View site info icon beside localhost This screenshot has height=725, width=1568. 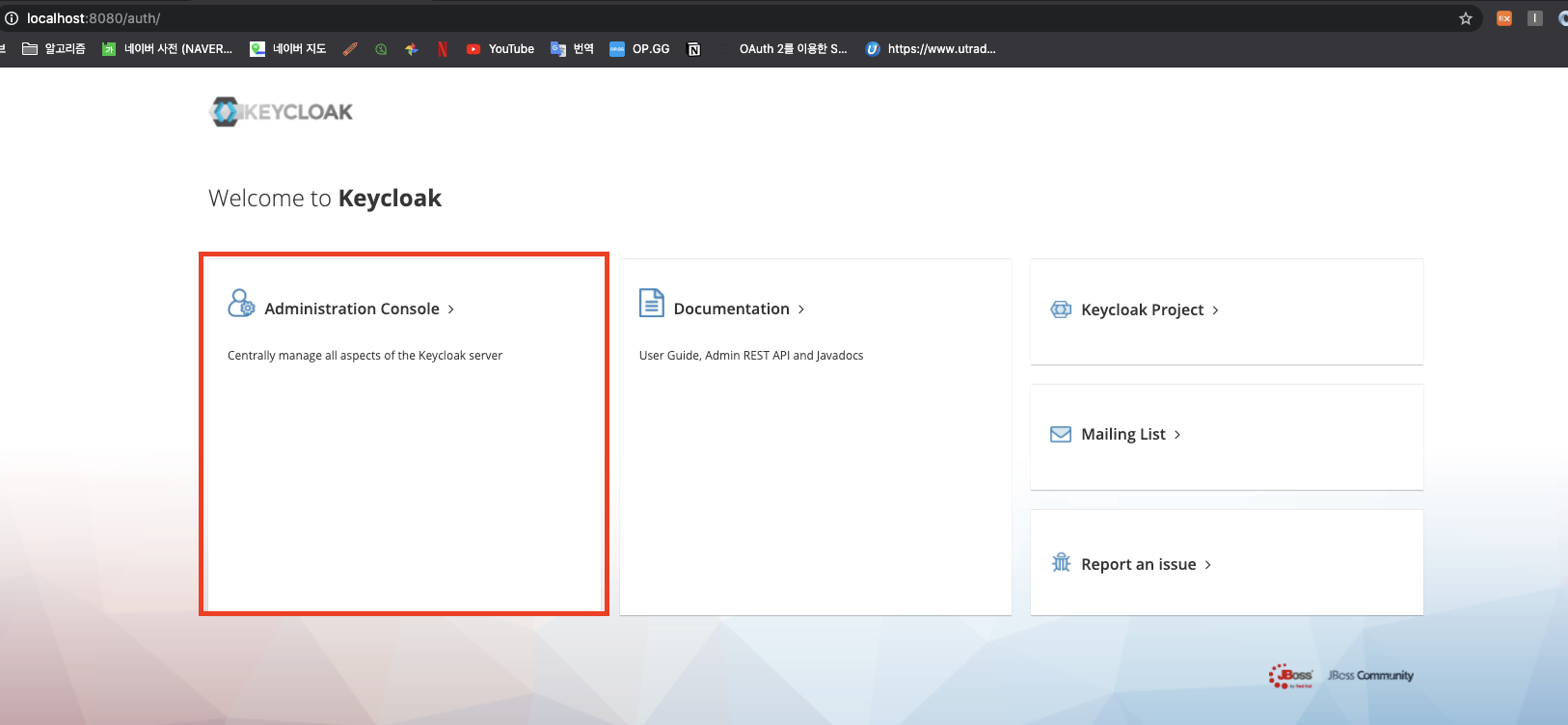12,18
